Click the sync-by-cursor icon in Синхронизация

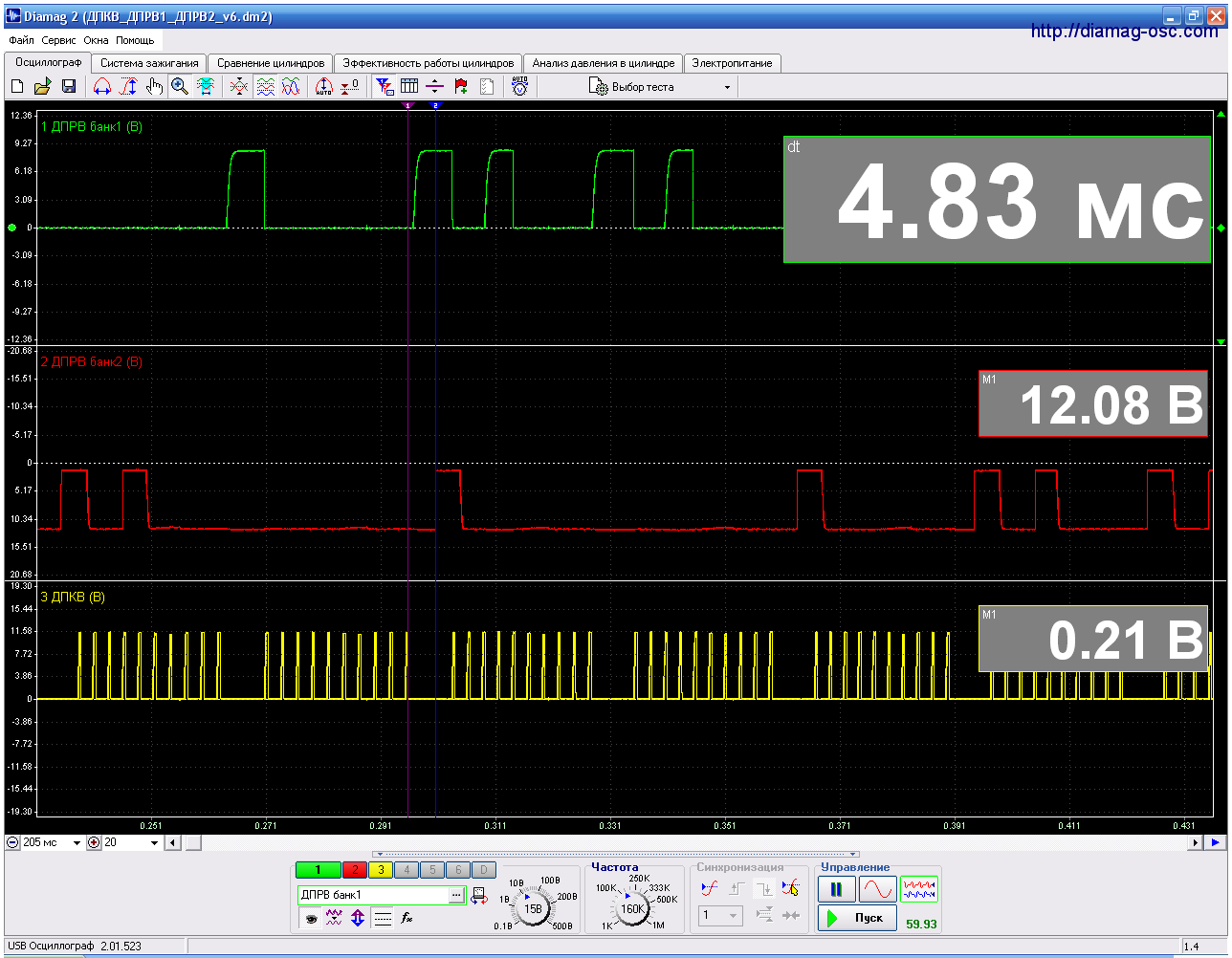pyautogui.click(x=790, y=888)
